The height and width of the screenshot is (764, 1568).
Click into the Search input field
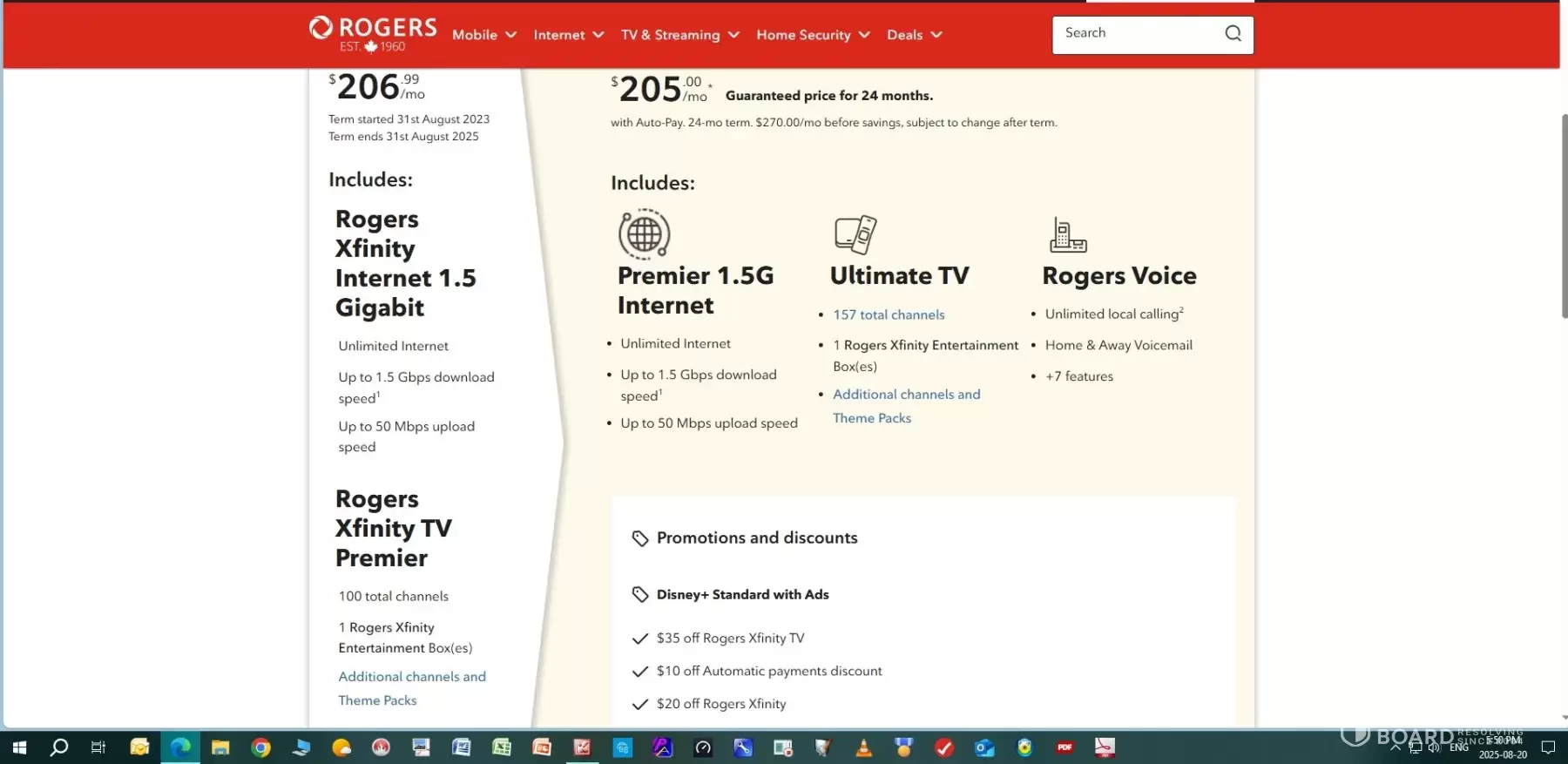pos(1137,34)
